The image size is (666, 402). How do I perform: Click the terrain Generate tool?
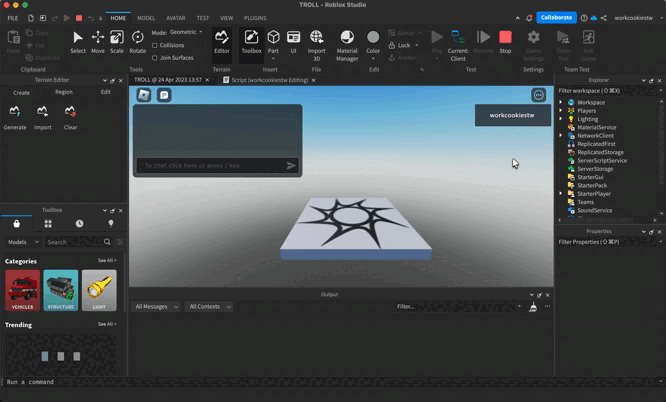(15, 118)
